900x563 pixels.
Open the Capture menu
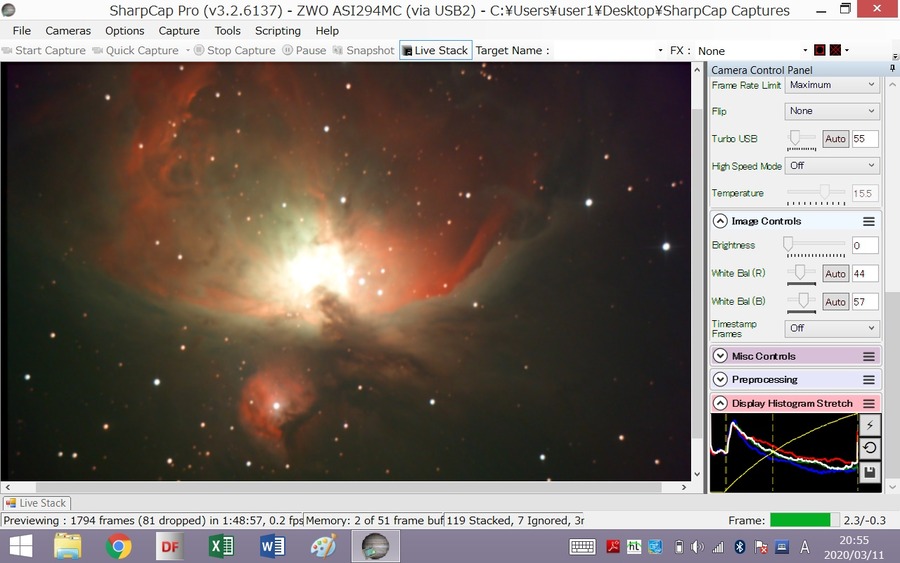pyautogui.click(x=179, y=31)
